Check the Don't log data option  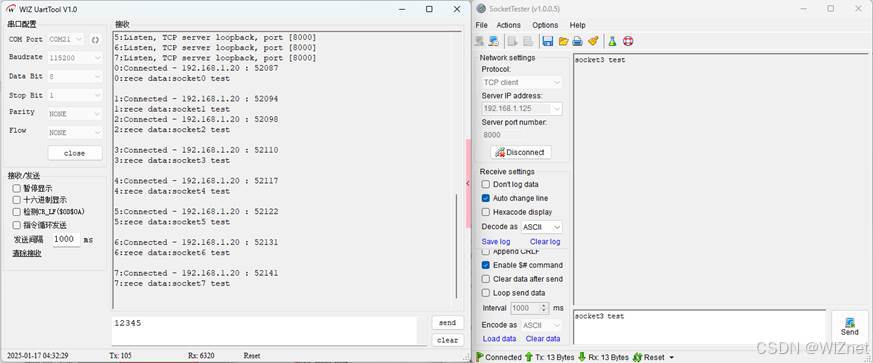click(485, 184)
